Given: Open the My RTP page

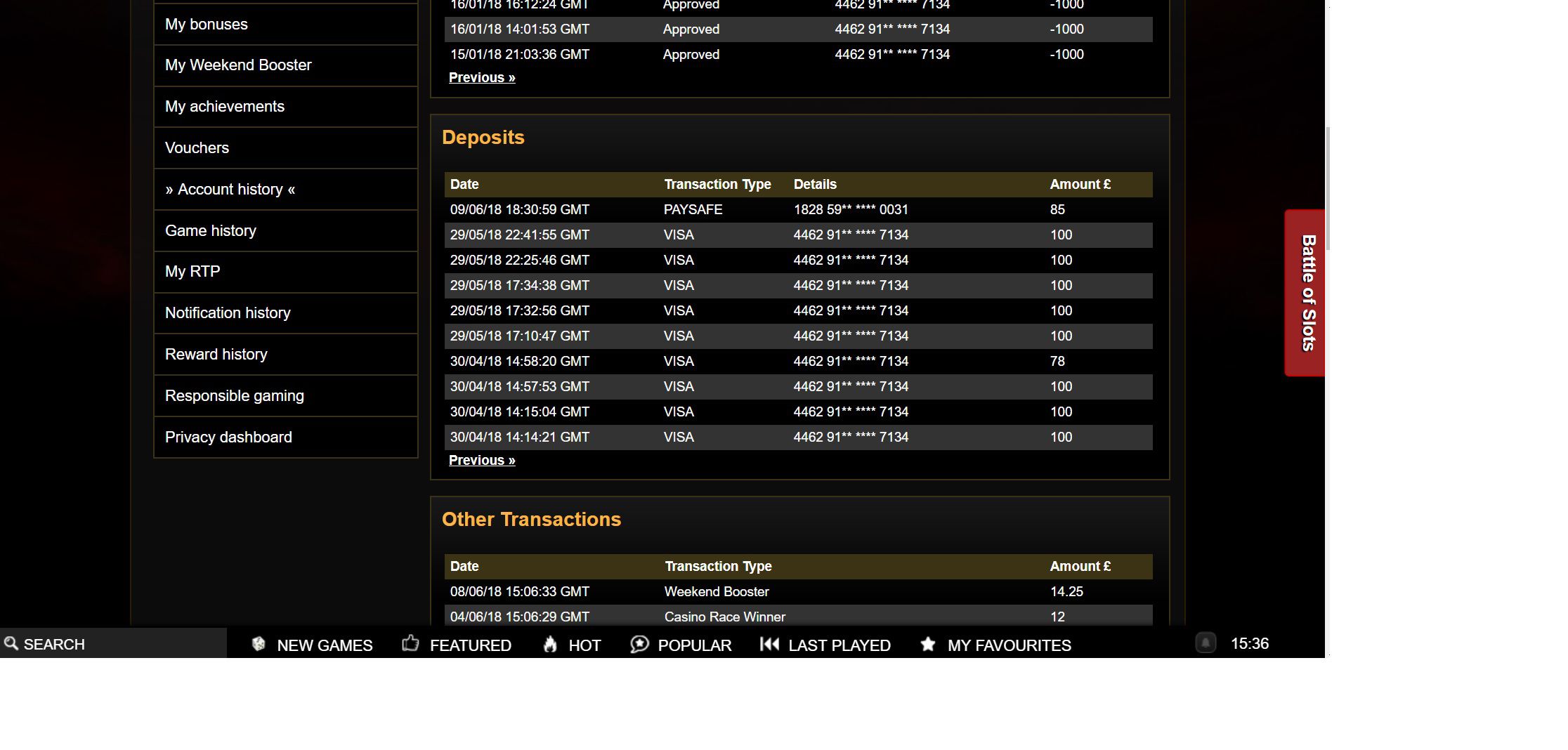Looking at the screenshot, I should click(x=286, y=272).
